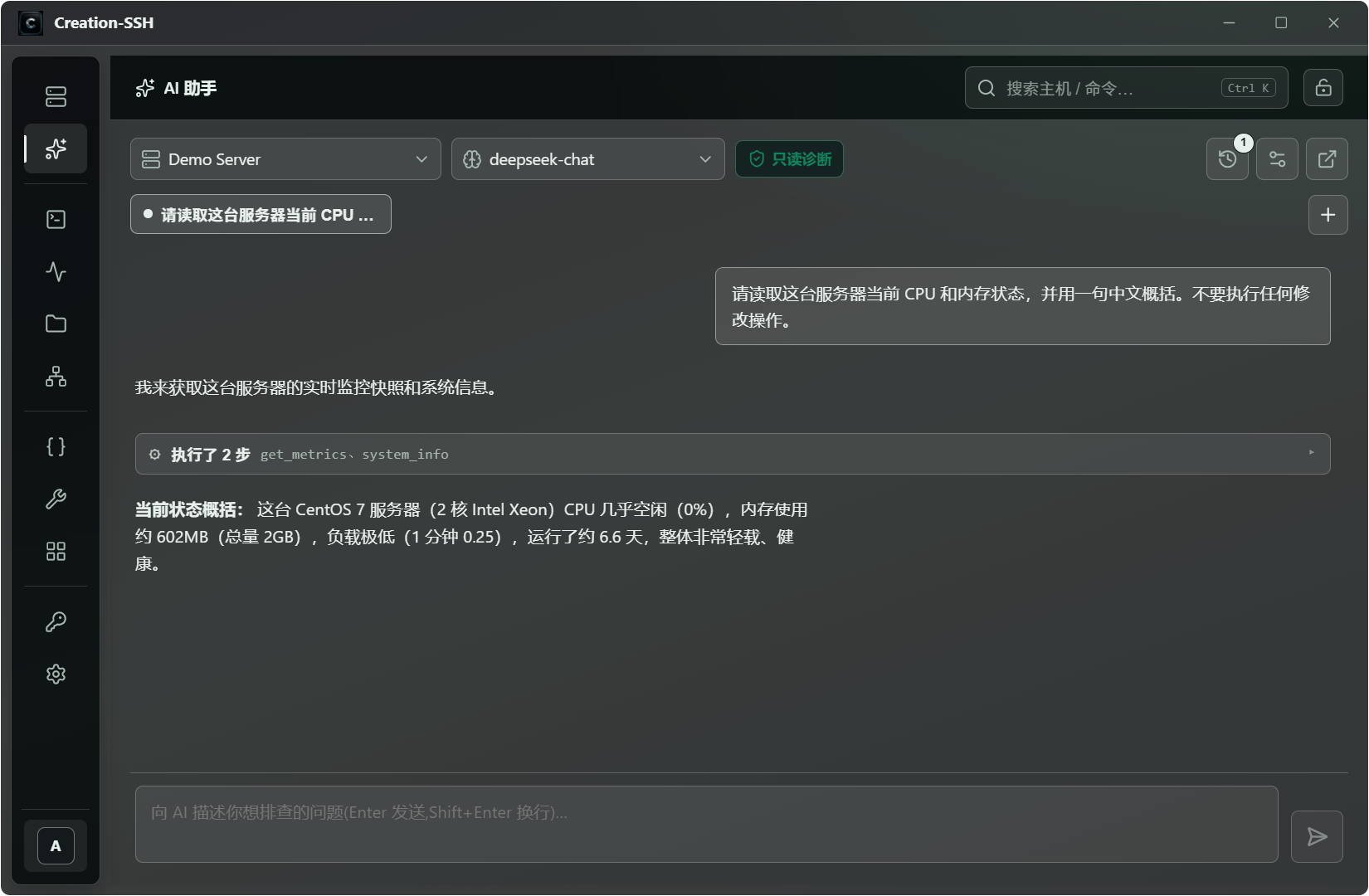Minimize the Creation-SSH window
The width and height of the screenshot is (1369, 896).
[x=1229, y=22]
